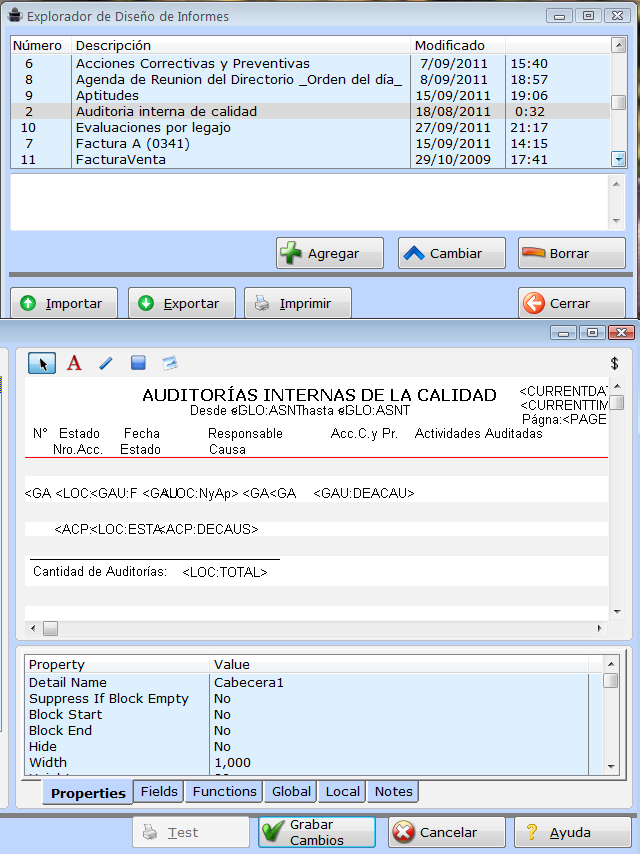Select the Acc.C.y Pr. header label

pyautogui.click(x=364, y=434)
